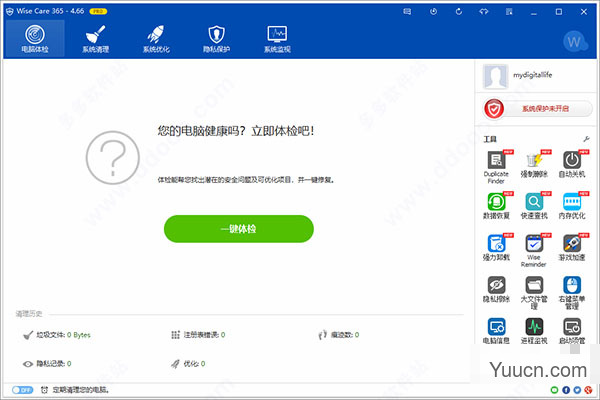Launch the 进程监视 process monitor tool

click(534, 330)
